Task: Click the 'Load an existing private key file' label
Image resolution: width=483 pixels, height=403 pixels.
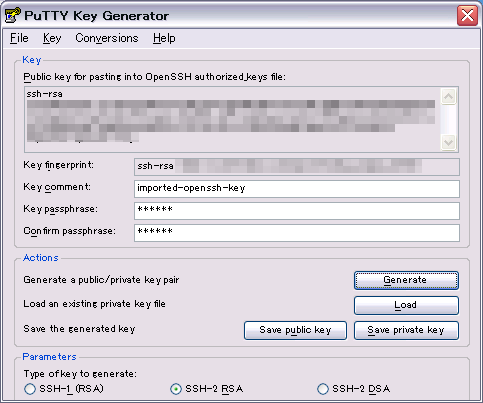Action: 94,304
